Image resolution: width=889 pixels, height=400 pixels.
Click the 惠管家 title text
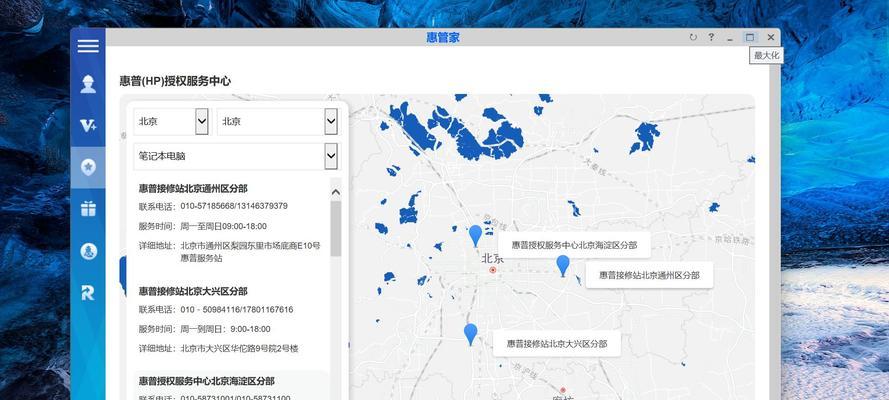point(443,37)
